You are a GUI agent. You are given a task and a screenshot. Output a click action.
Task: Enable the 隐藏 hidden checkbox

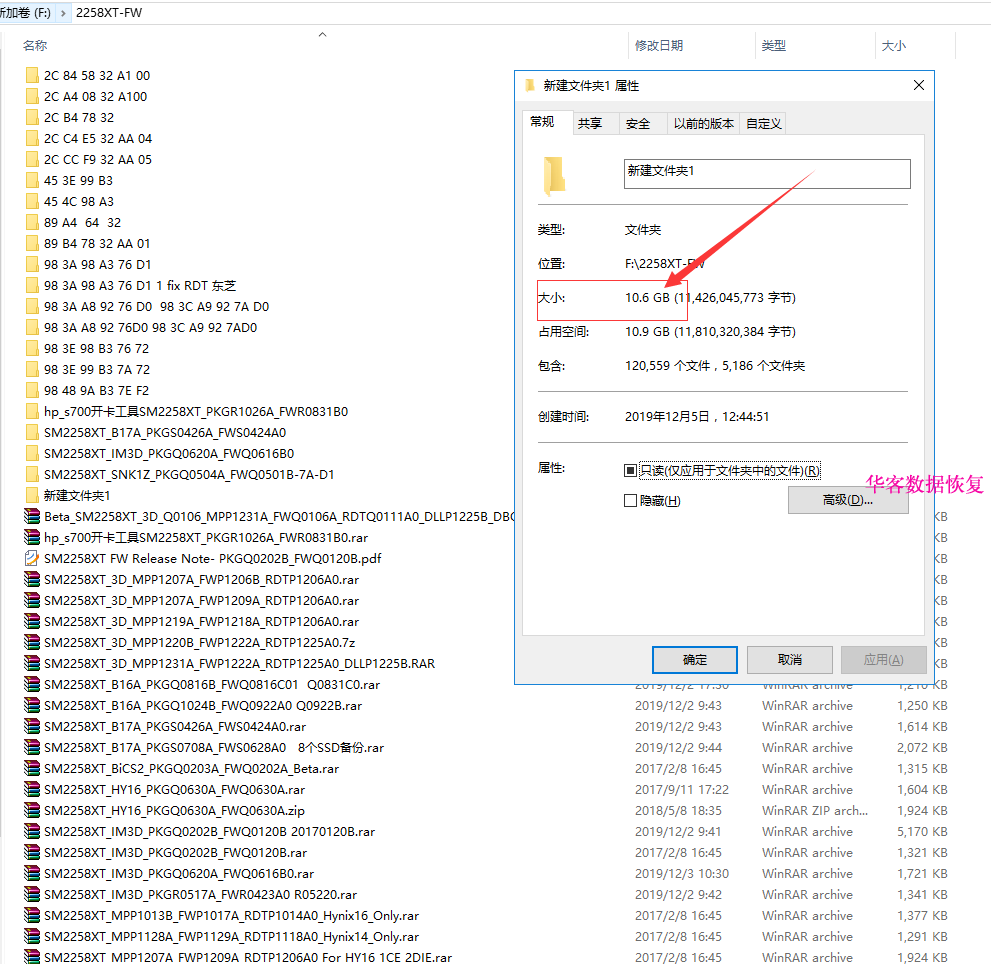(x=630, y=501)
